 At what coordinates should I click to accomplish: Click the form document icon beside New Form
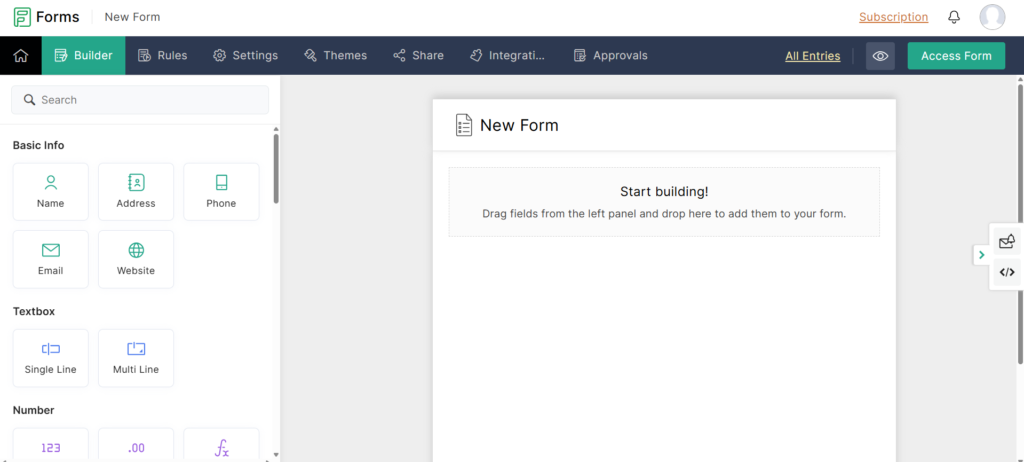pos(464,125)
